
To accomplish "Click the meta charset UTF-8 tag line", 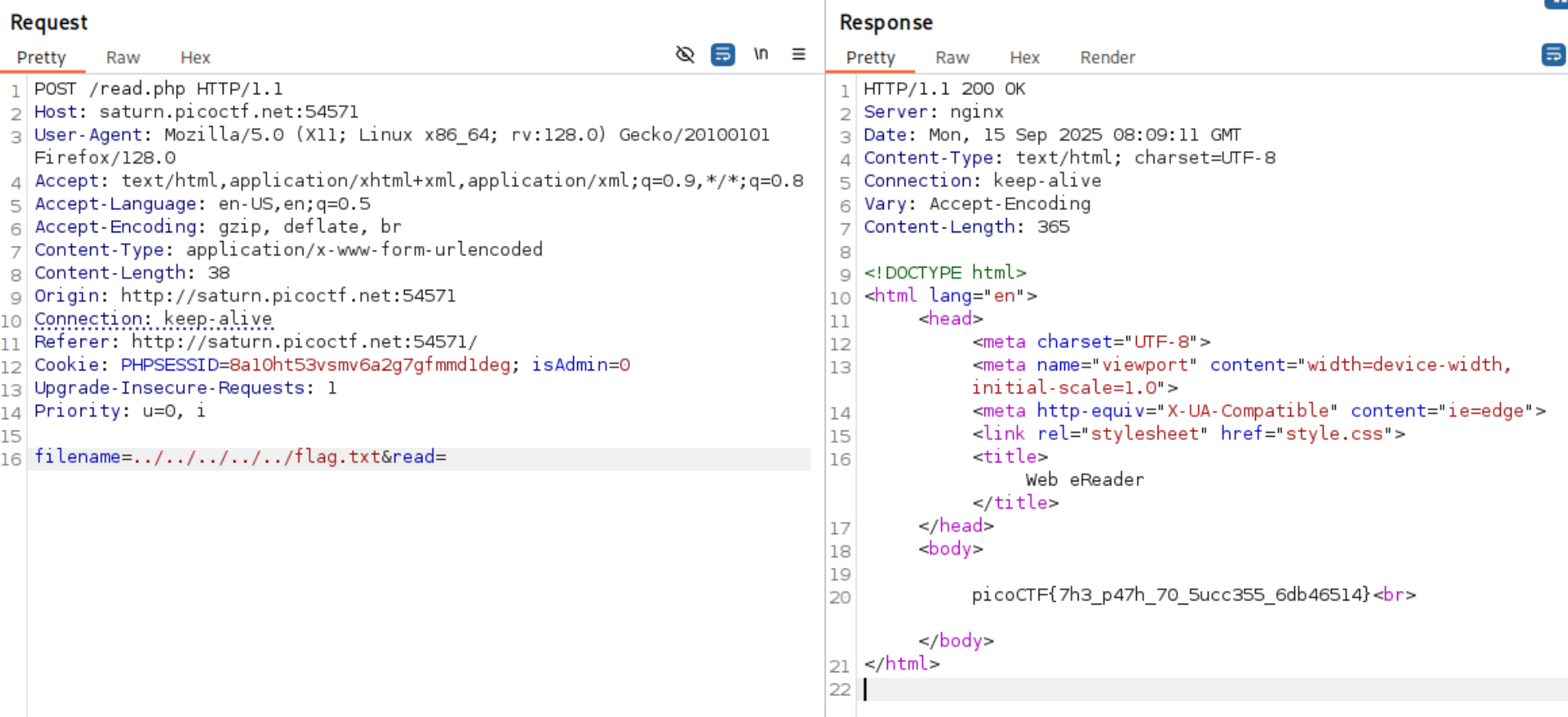I will 1091,342.
